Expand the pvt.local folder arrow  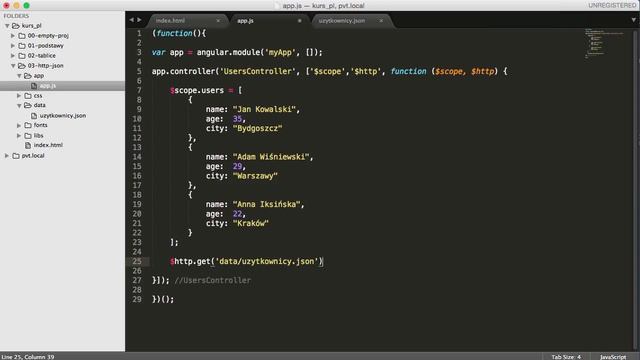click(7, 156)
